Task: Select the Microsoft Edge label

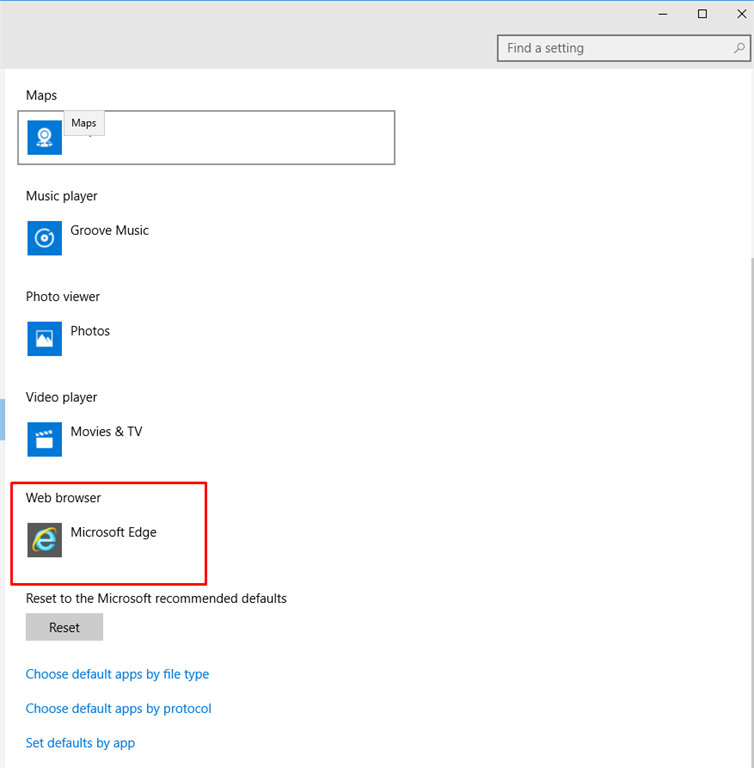Action: pyautogui.click(x=114, y=532)
